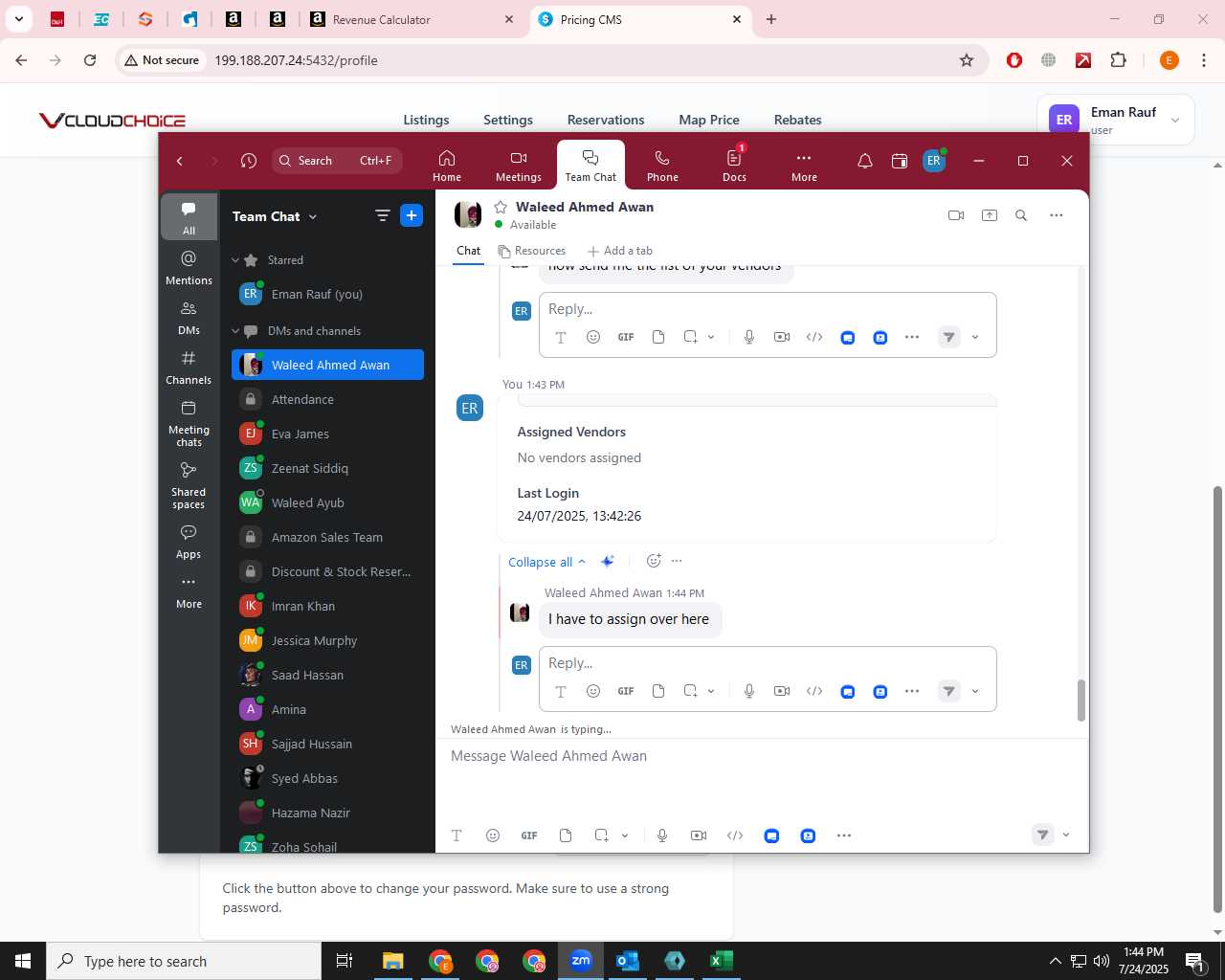Star the Waleed Ahmed Awan chat
Viewport: 1225px width, 980px height.
(501, 207)
